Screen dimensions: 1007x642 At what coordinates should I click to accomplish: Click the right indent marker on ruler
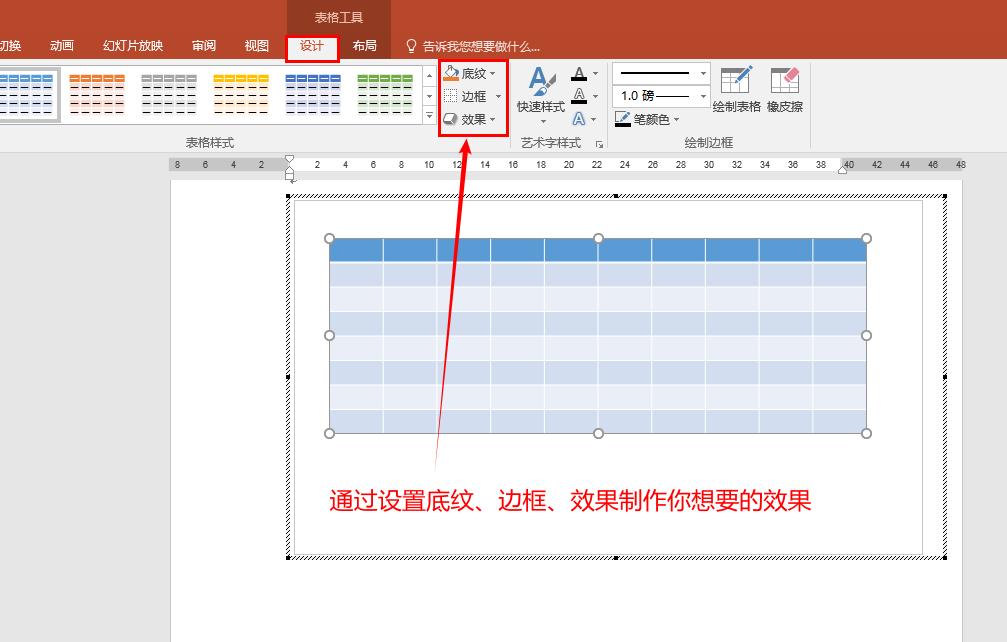click(843, 169)
